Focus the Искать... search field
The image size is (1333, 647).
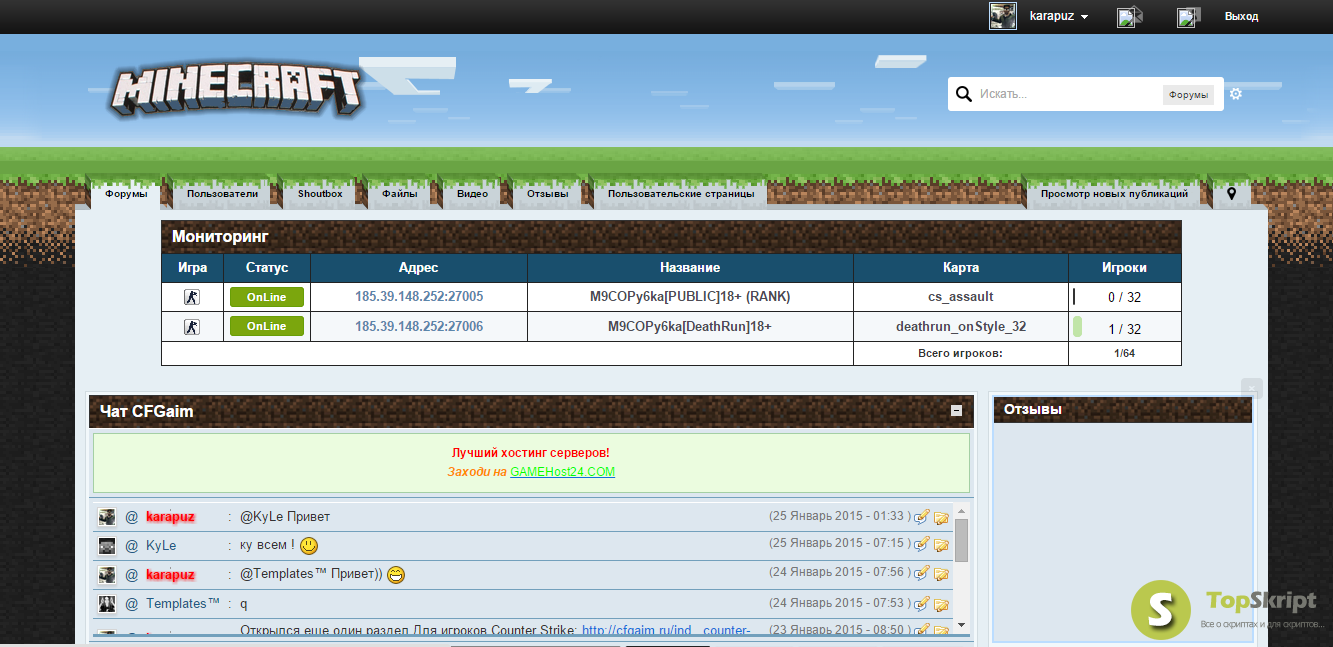click(x=1068, y=94)
